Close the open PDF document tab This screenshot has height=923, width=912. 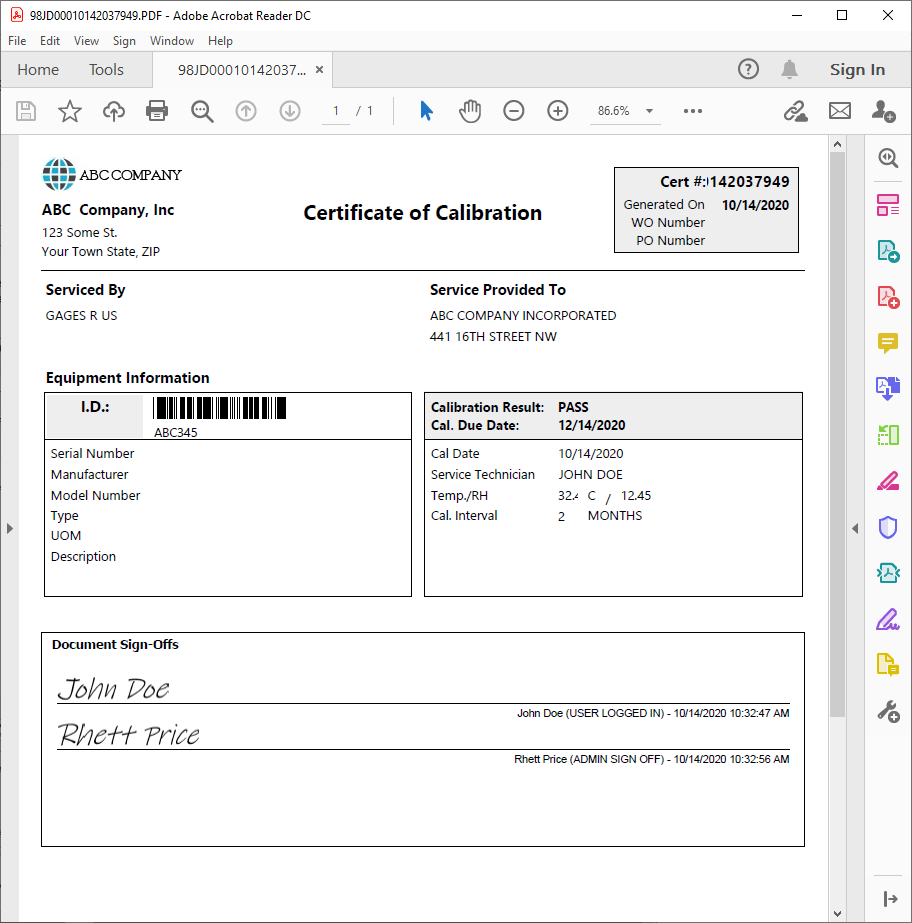coord(319,70)
